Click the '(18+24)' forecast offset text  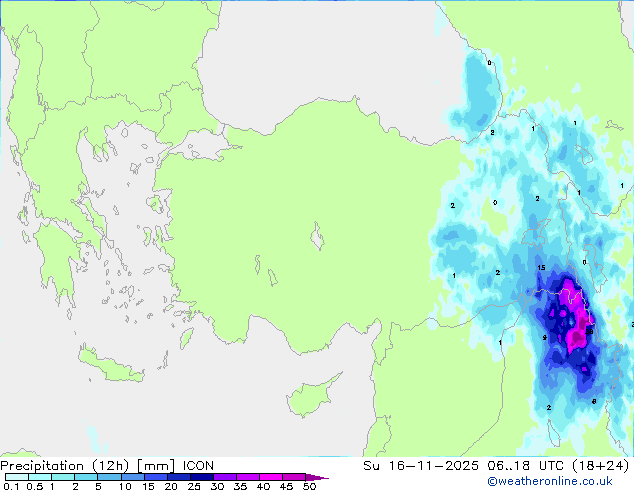[x=600, y=466]
